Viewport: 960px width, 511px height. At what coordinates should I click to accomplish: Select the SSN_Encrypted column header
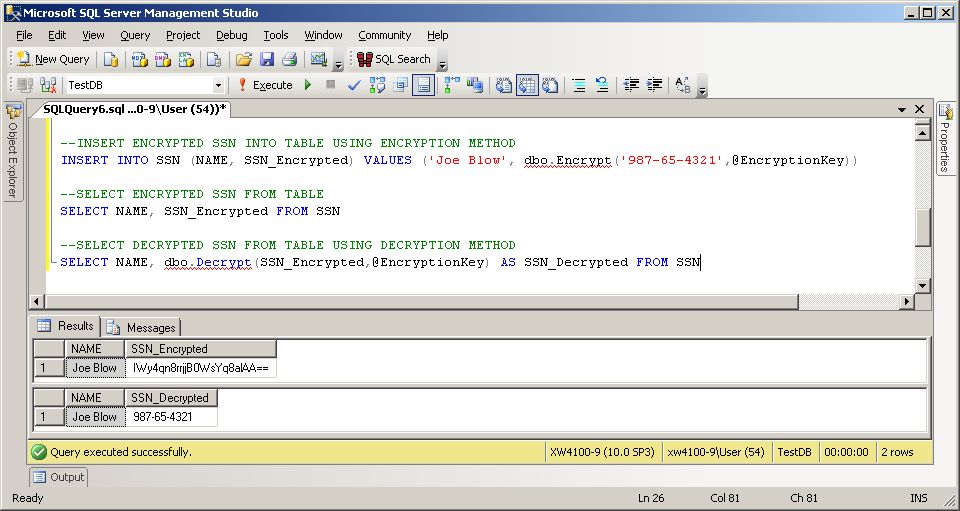click(201, 349)
